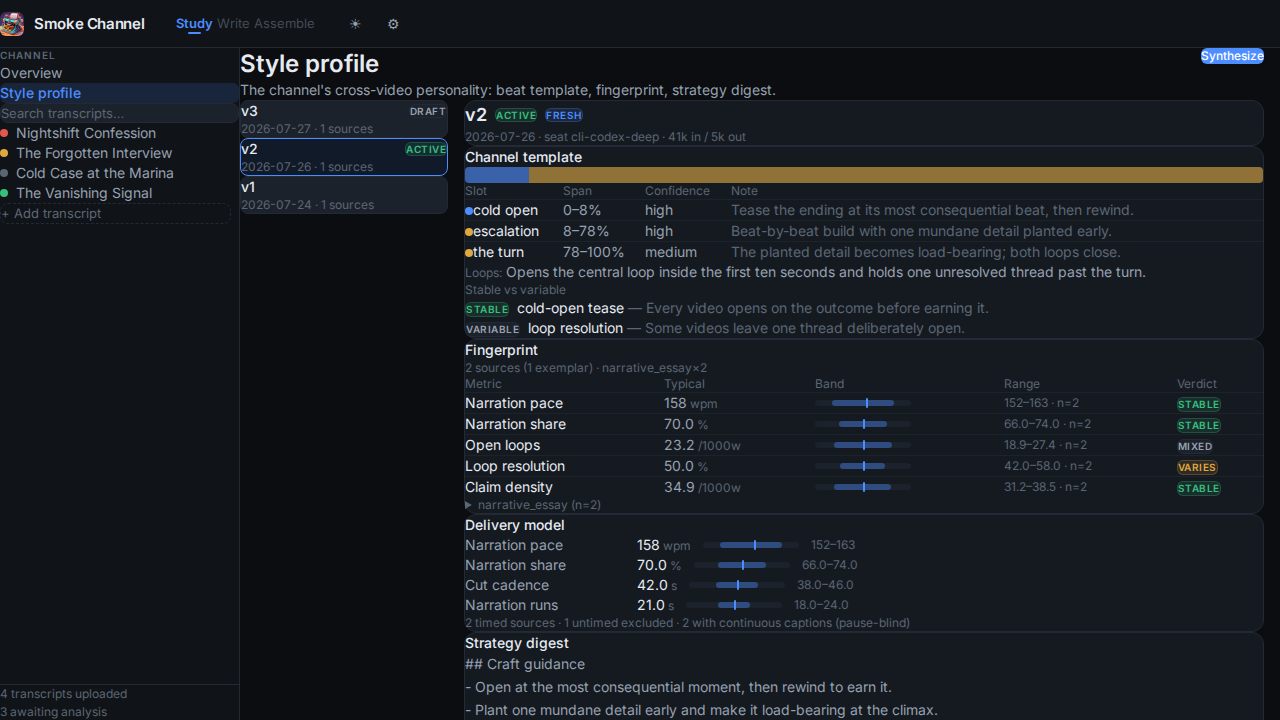Image resolution: width=1280 pixels, height=720 pixels.
Task: Focus the Search transcripts field
Action: 119,114
